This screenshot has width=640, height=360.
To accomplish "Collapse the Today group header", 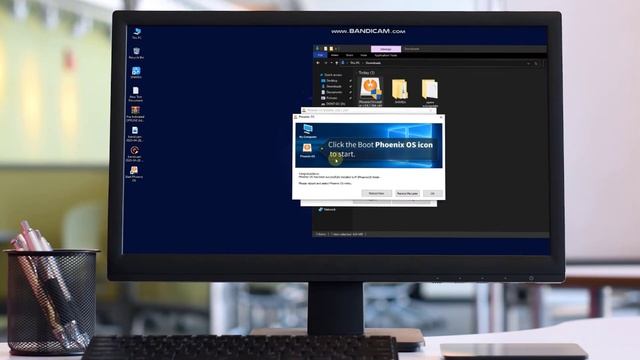I will click(367, 73).
